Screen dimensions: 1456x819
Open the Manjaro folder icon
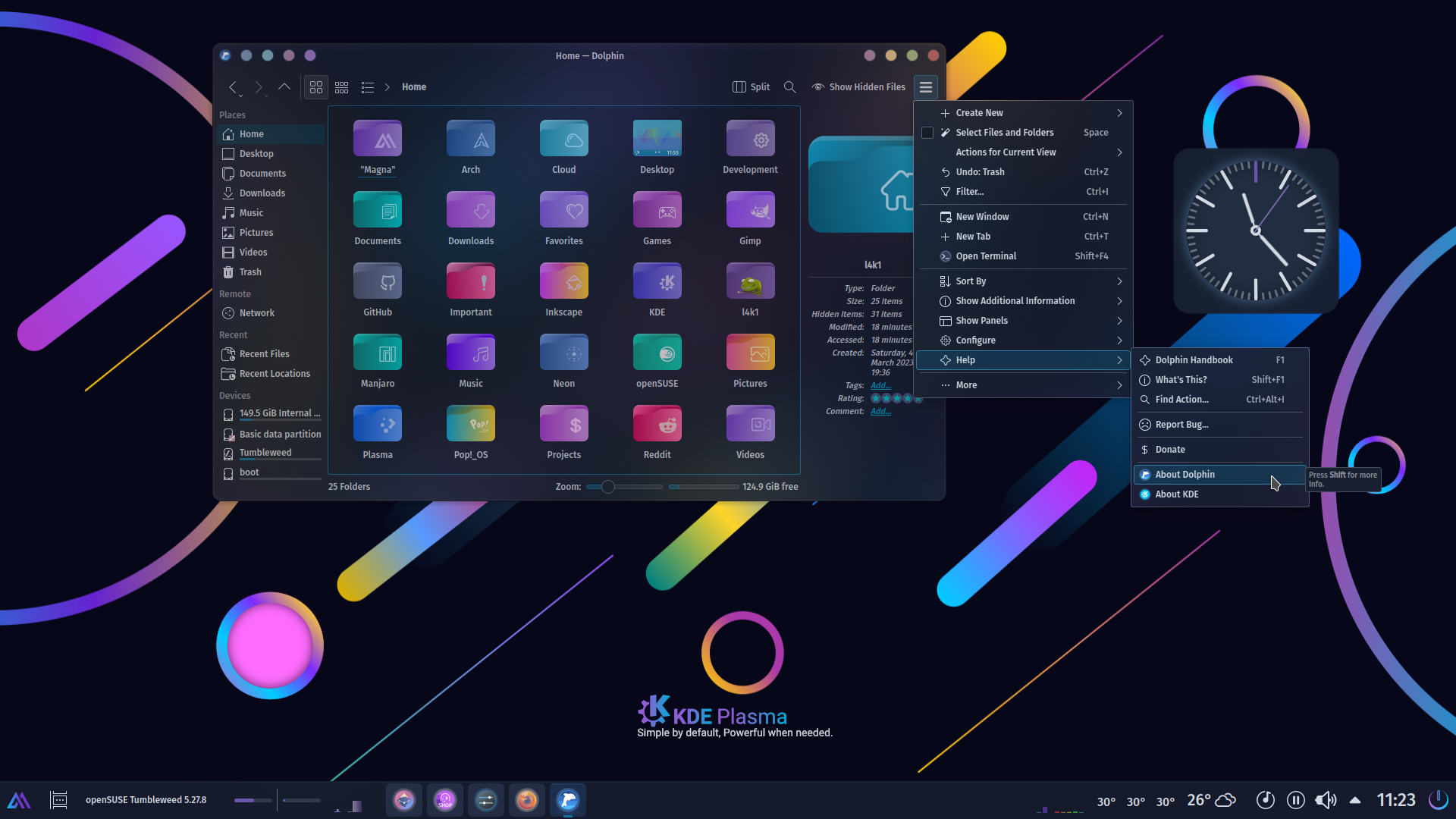[378, 353]
